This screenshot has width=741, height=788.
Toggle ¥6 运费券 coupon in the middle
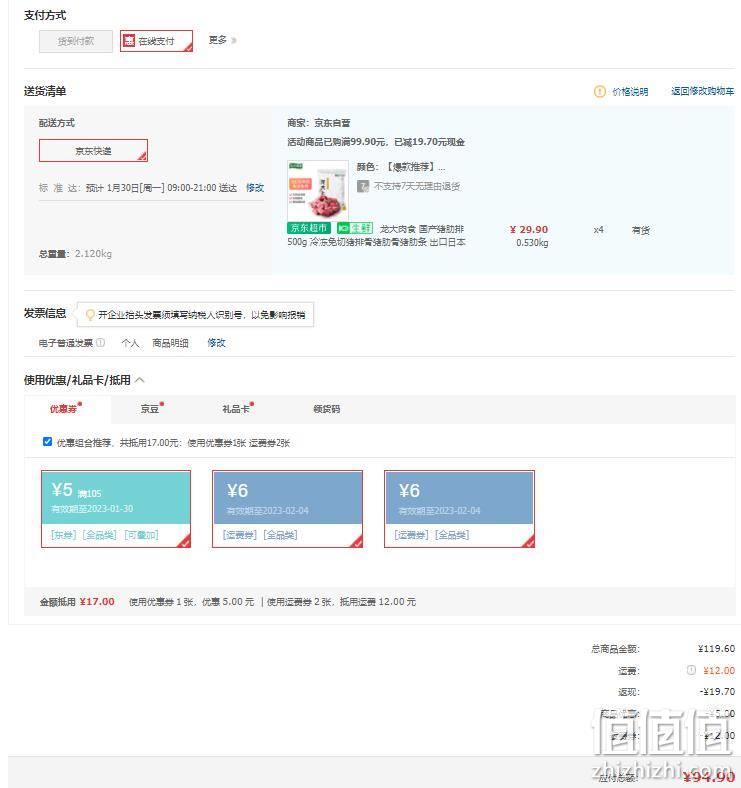pyautogui.click(x=288, y=509)
